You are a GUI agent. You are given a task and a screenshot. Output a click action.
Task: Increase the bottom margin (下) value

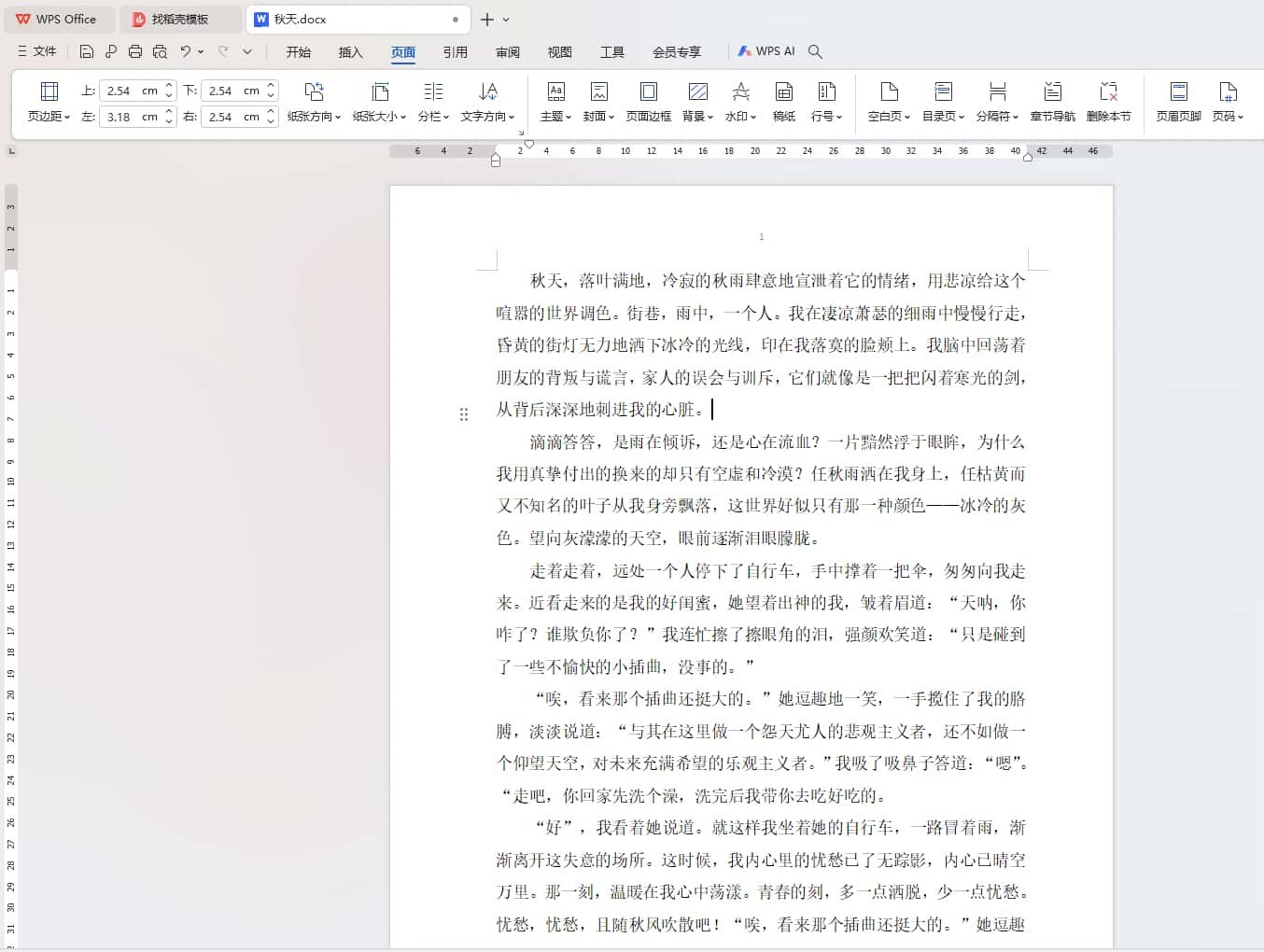pos(271,86)
